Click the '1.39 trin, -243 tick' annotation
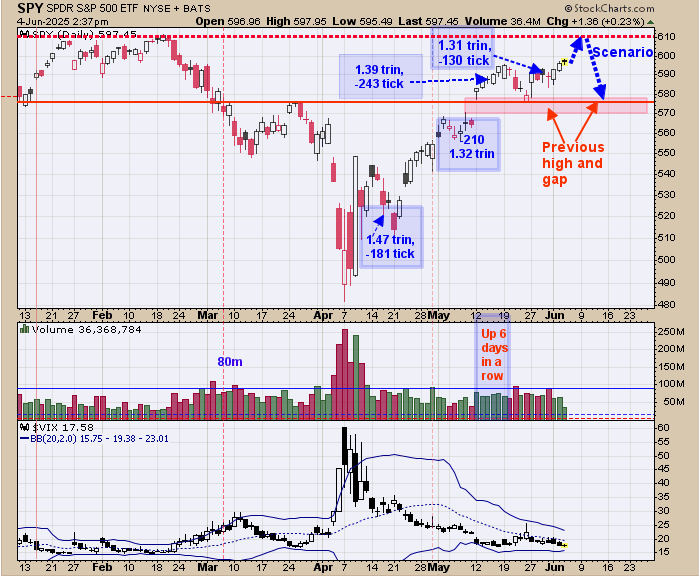This screenshot has width=699, height=577. pos(379,76)
